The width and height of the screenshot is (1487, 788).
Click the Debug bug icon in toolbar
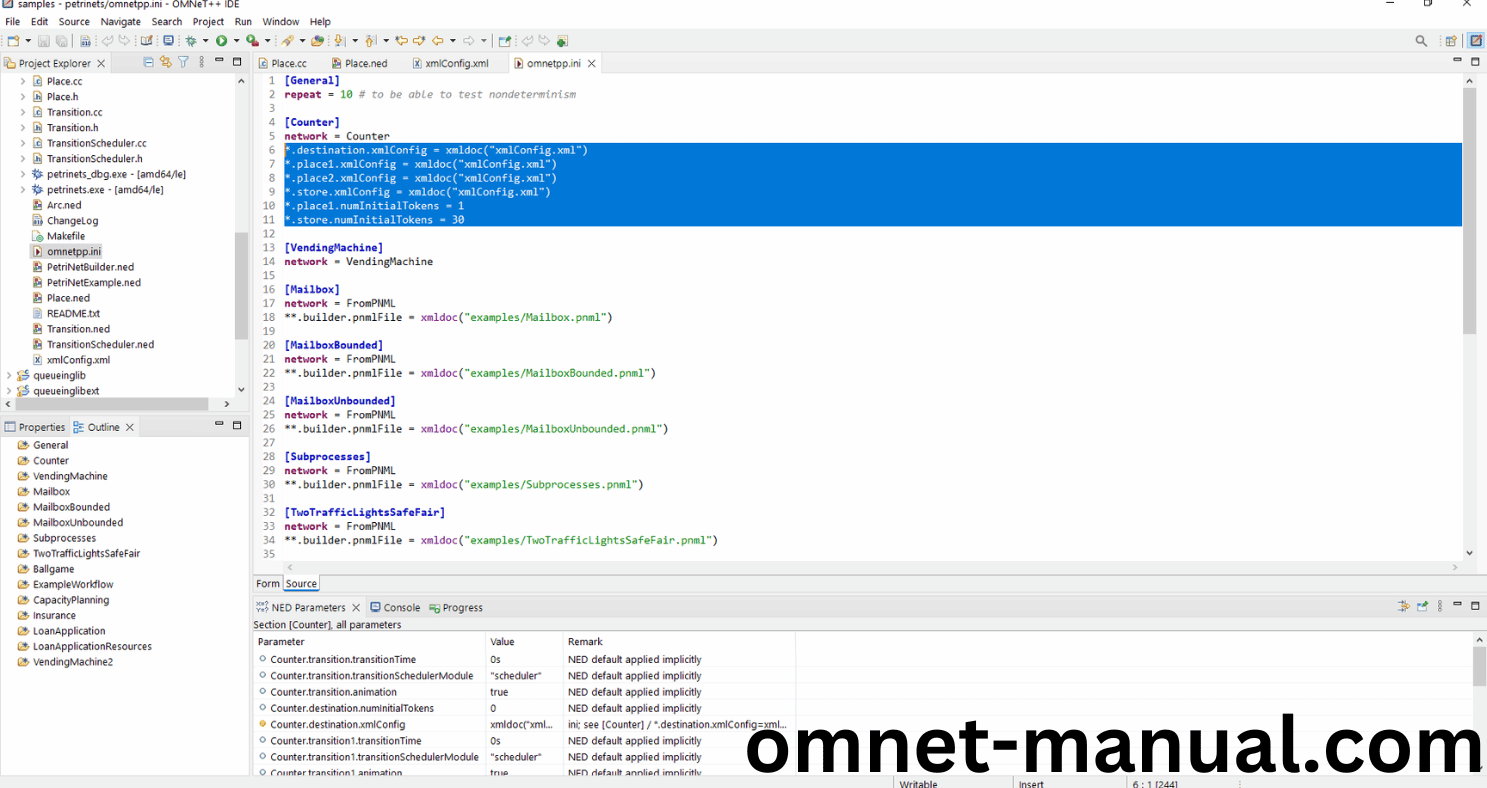coord(191,41)
